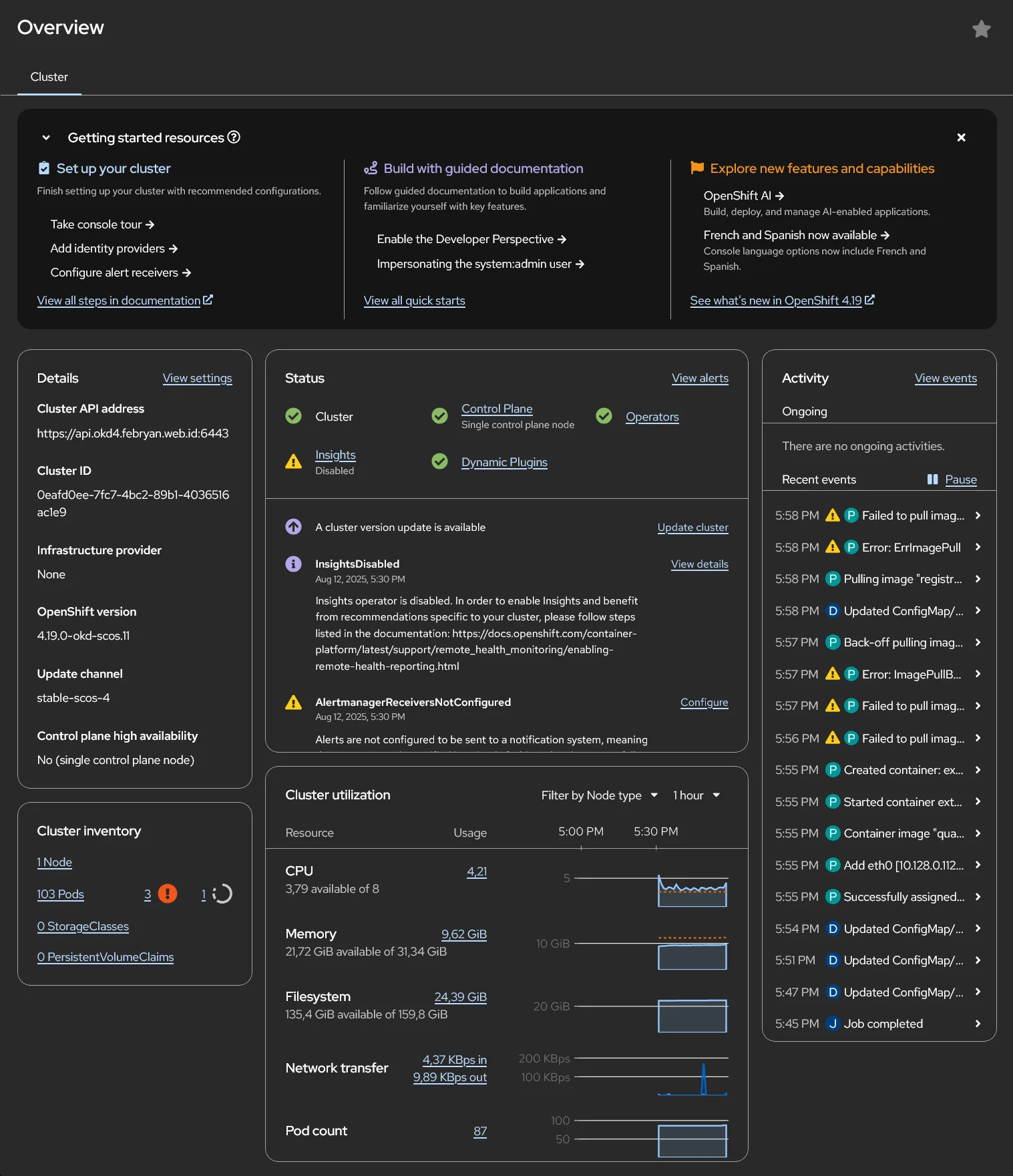
Task: Click View all quick starts
Action: click(x=414, y=301)
